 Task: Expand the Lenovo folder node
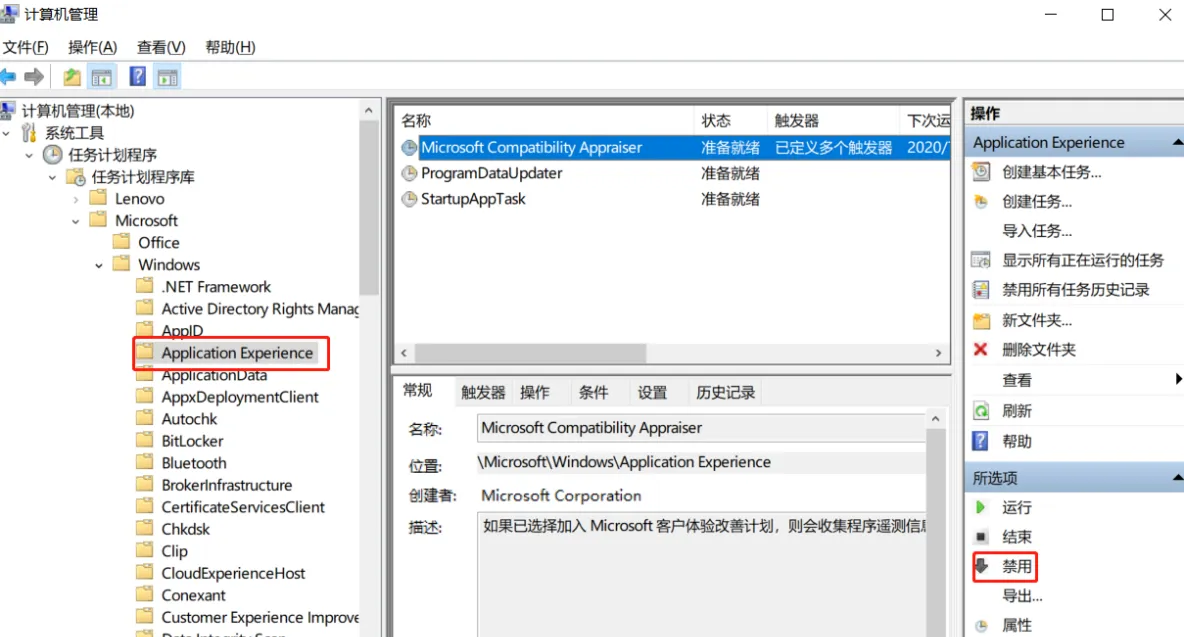76,199
